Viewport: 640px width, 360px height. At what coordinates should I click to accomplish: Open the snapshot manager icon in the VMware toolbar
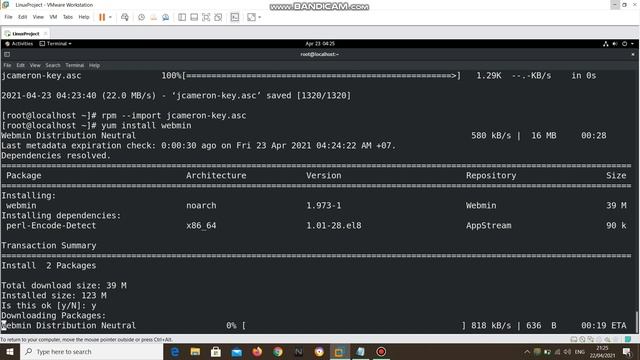point(166,17)
